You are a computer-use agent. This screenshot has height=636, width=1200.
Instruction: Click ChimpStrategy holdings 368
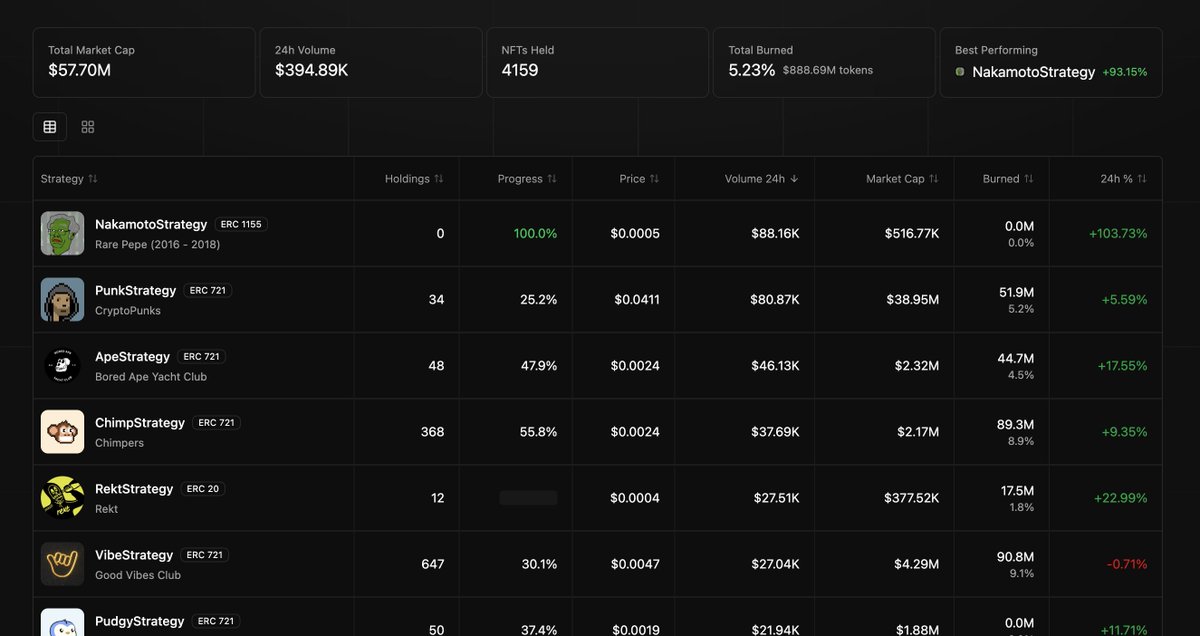432,431
